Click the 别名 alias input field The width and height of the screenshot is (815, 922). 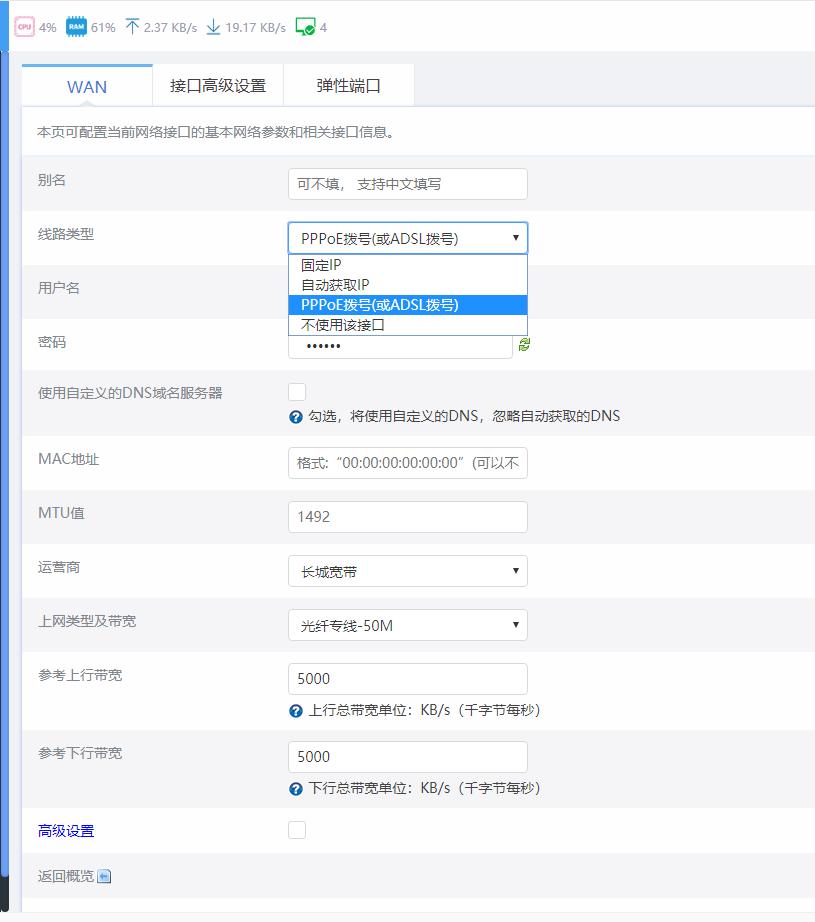tap(407, 184)
